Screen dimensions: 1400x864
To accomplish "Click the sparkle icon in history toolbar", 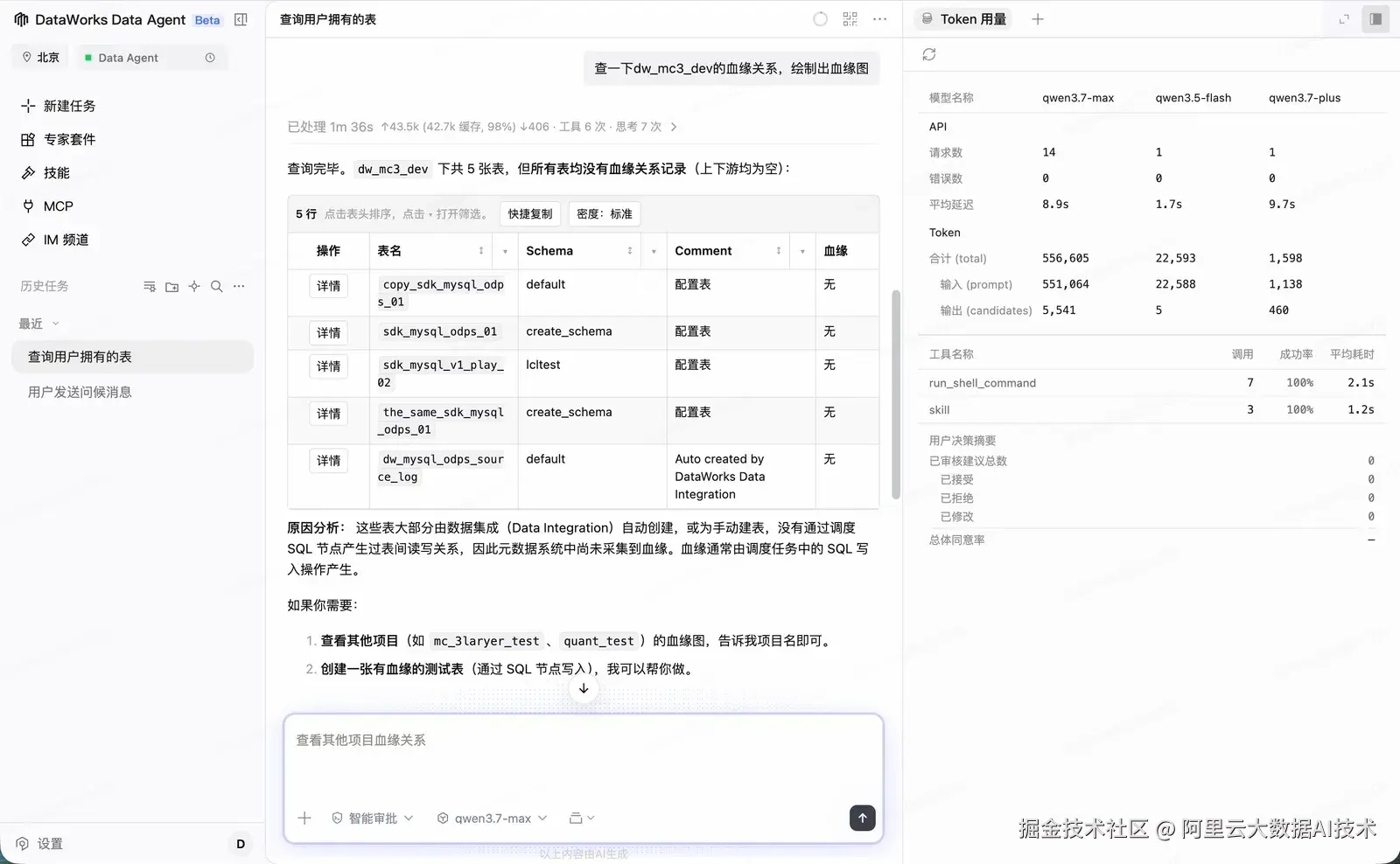I will tap(194, 286).
